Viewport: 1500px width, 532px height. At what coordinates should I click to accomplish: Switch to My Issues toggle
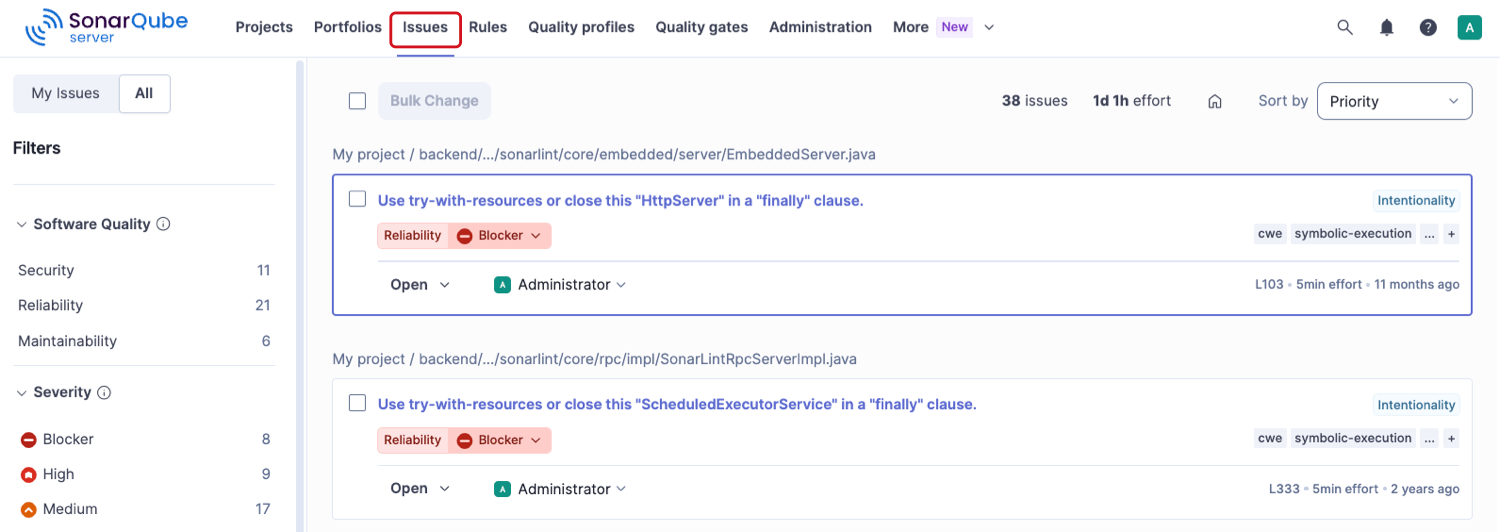[x=66, y=93]
